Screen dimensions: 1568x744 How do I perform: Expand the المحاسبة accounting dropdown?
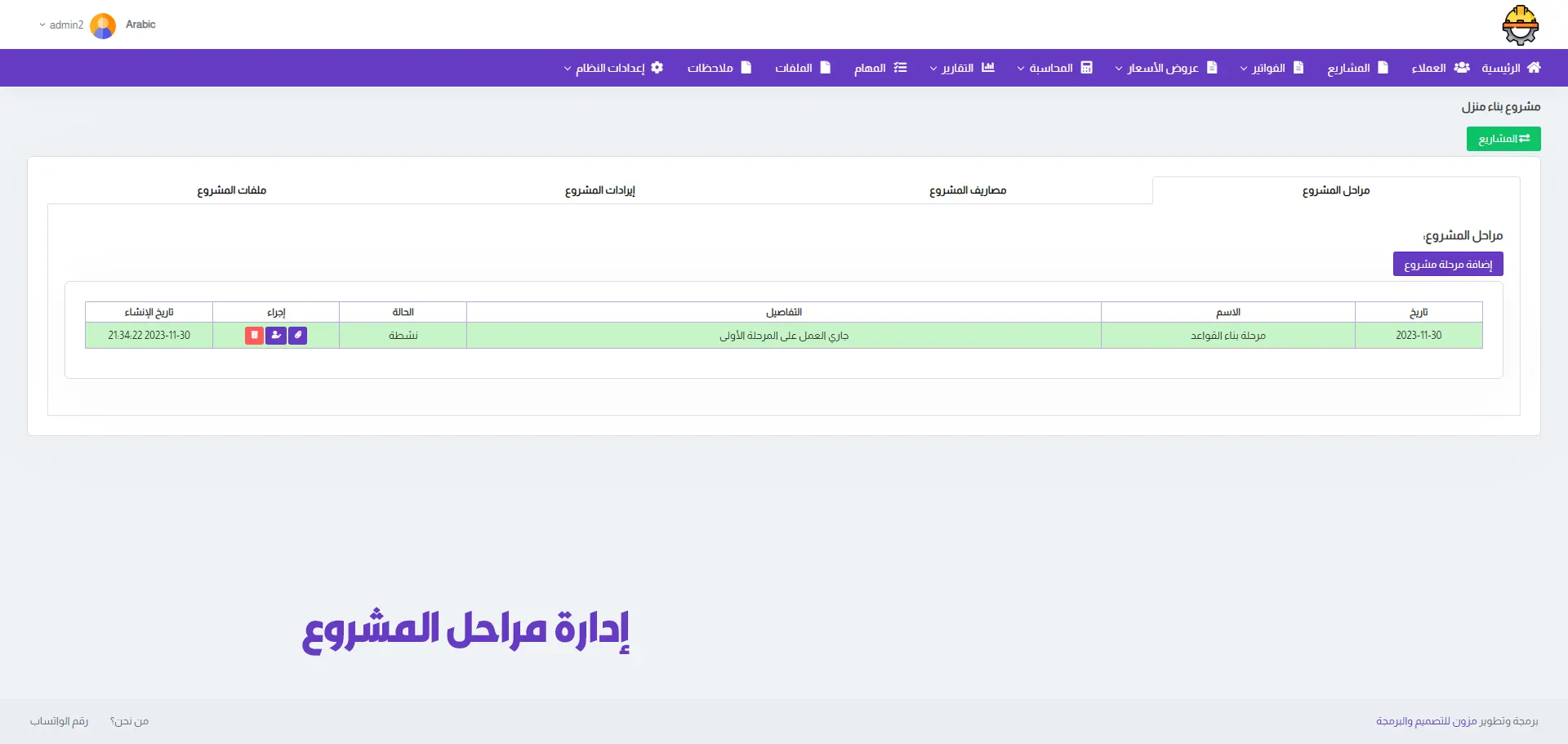(1054, 68)
